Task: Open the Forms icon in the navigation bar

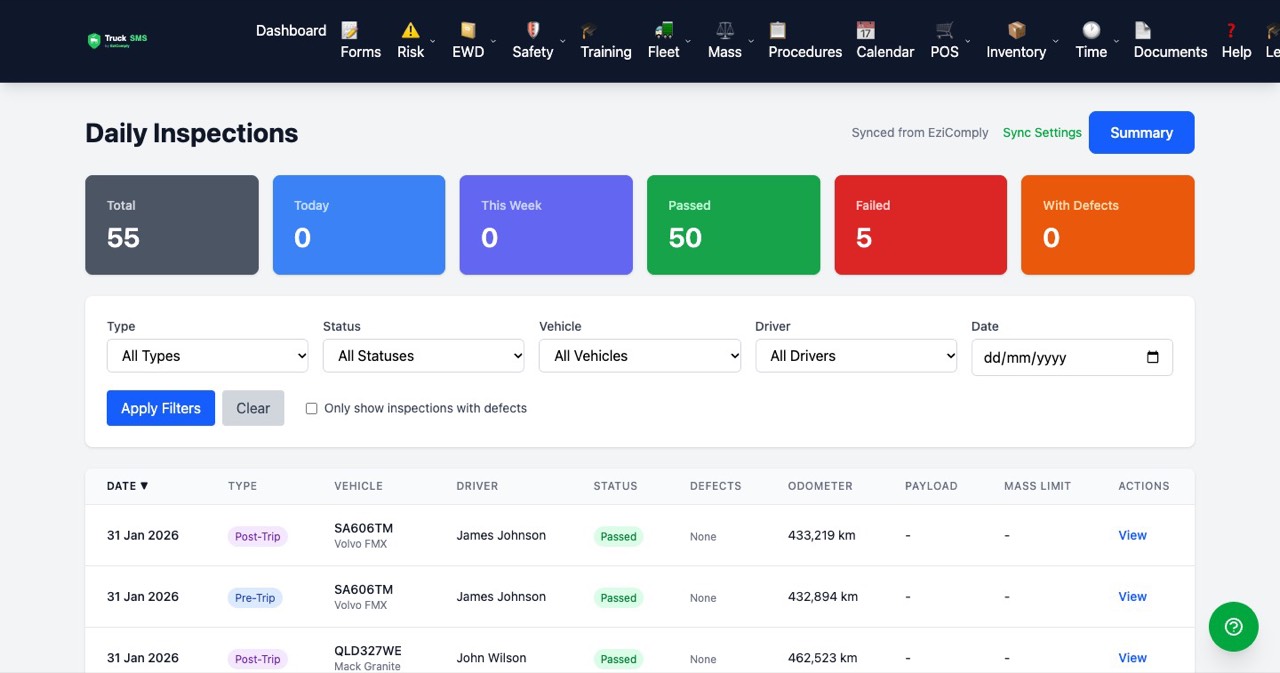Action: (x=350, y=30)
